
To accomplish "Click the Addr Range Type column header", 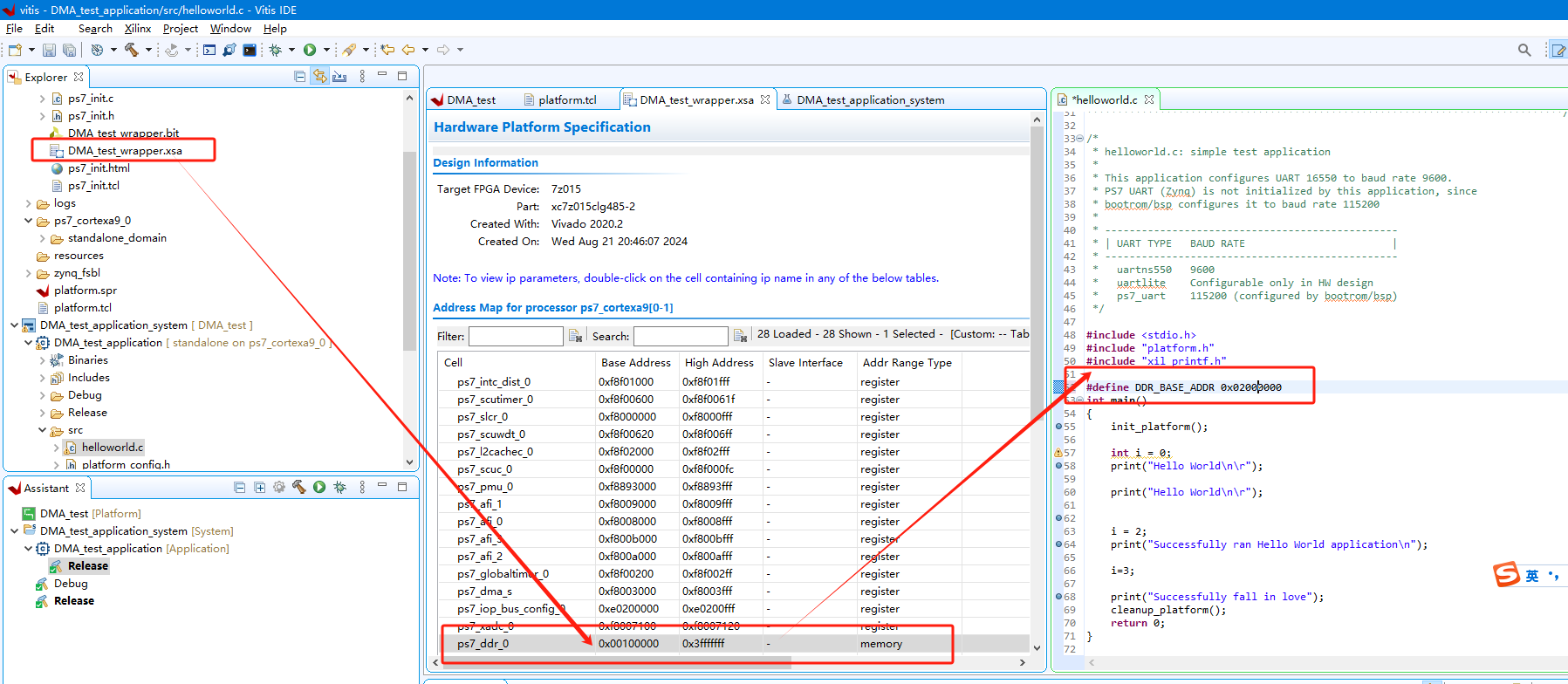I will tap(907, 363).
